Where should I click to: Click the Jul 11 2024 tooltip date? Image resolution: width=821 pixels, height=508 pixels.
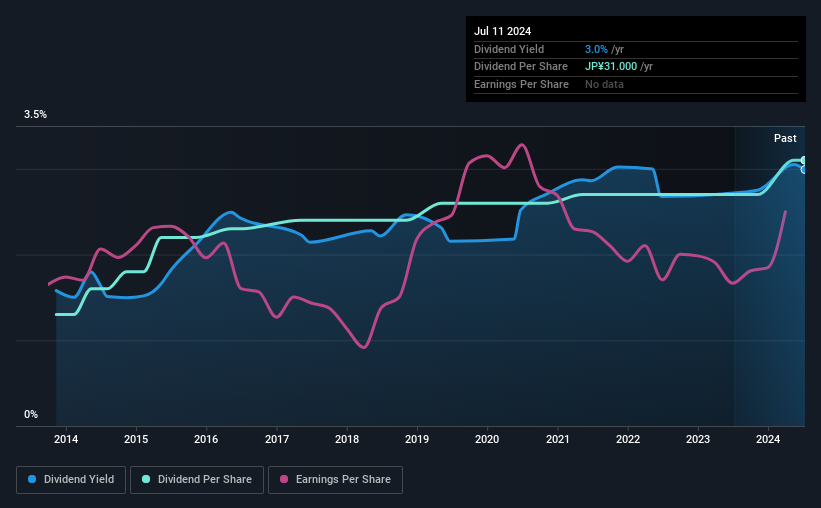[502, 31]
